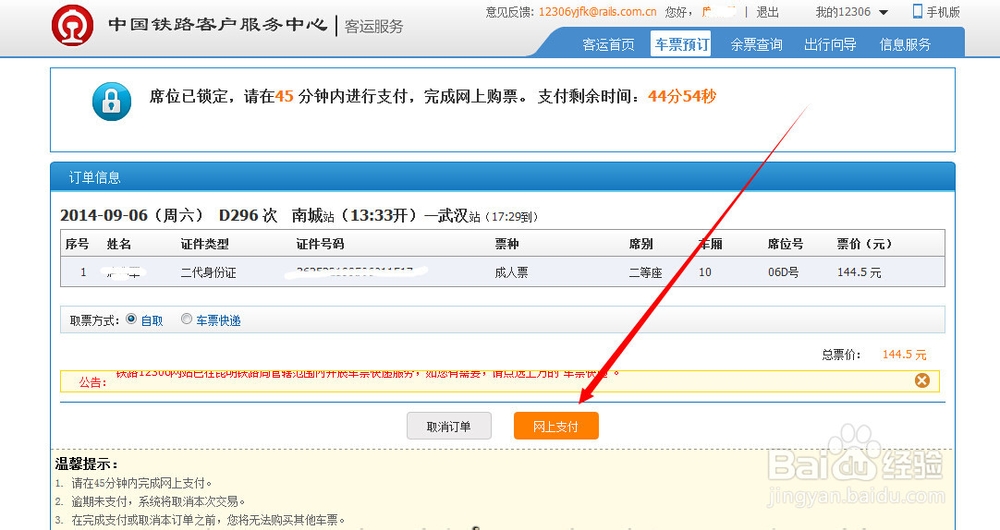1000x530 pixels.
Task: Click the 温馨提示 heading
Action: pos(86,464)
